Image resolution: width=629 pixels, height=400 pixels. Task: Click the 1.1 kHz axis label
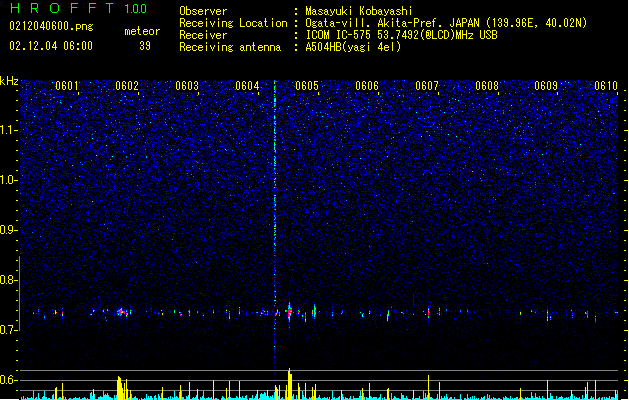tap(8, 130)
